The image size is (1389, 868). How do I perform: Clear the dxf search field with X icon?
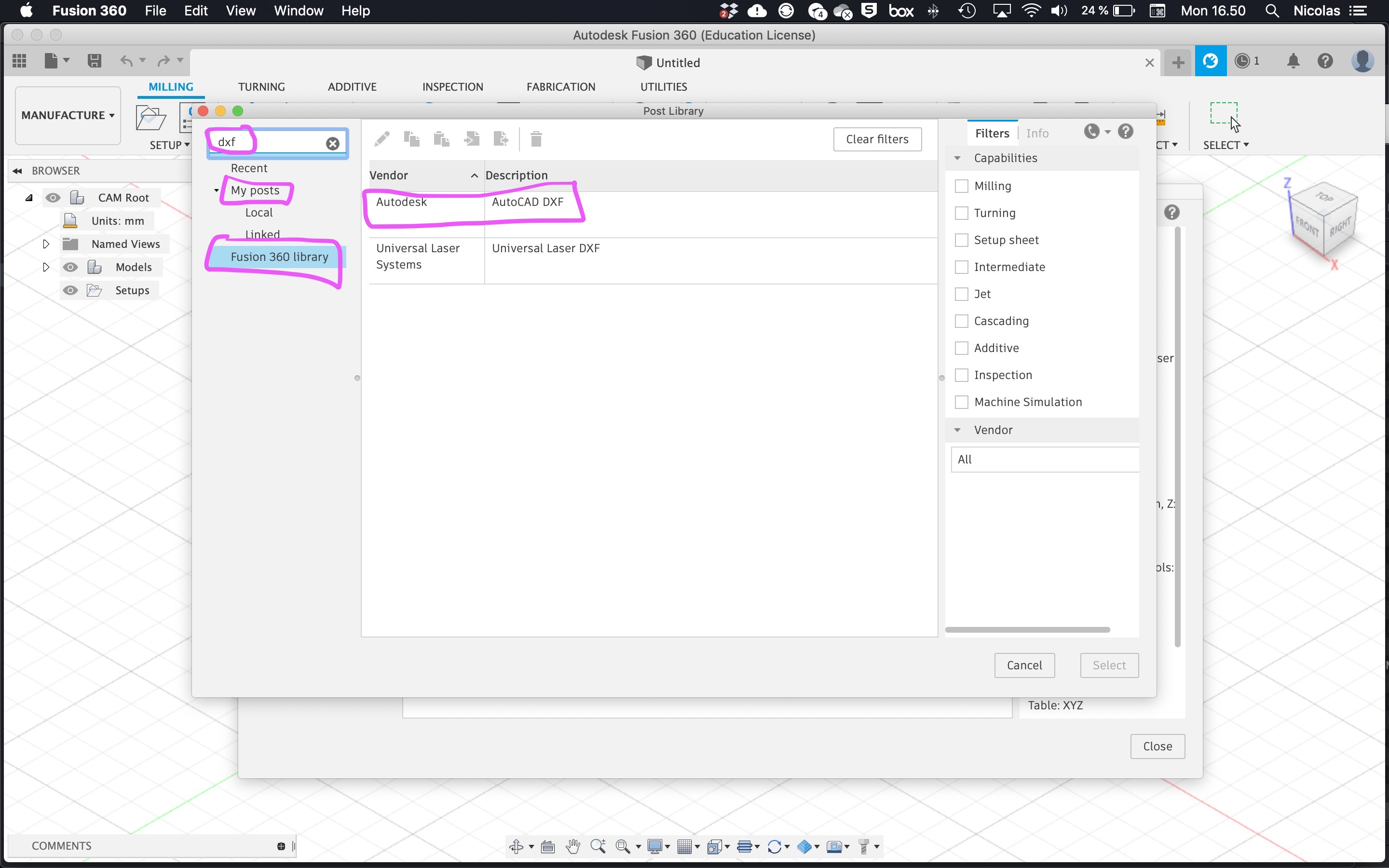pyautogui.click(x=333, y=144)
